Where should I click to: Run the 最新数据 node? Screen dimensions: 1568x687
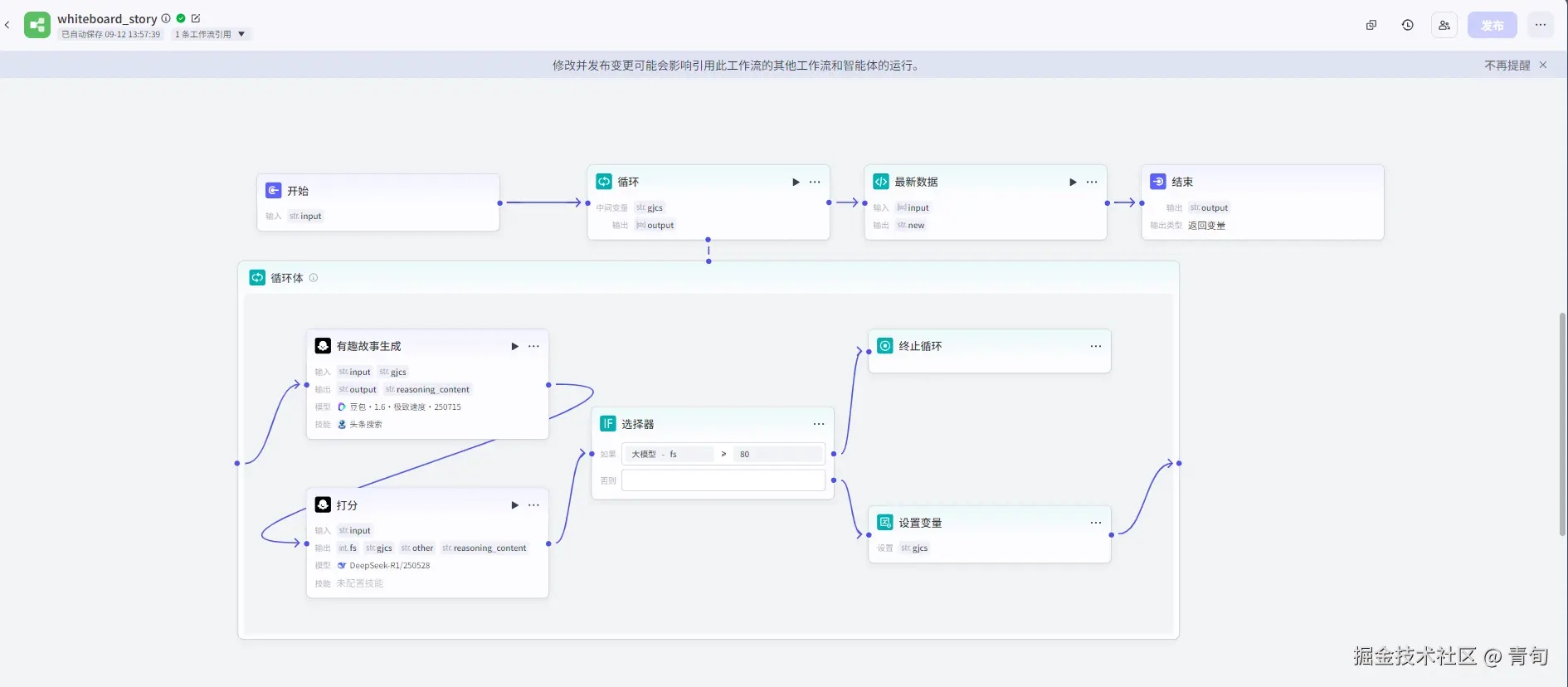click(1073, 182)
